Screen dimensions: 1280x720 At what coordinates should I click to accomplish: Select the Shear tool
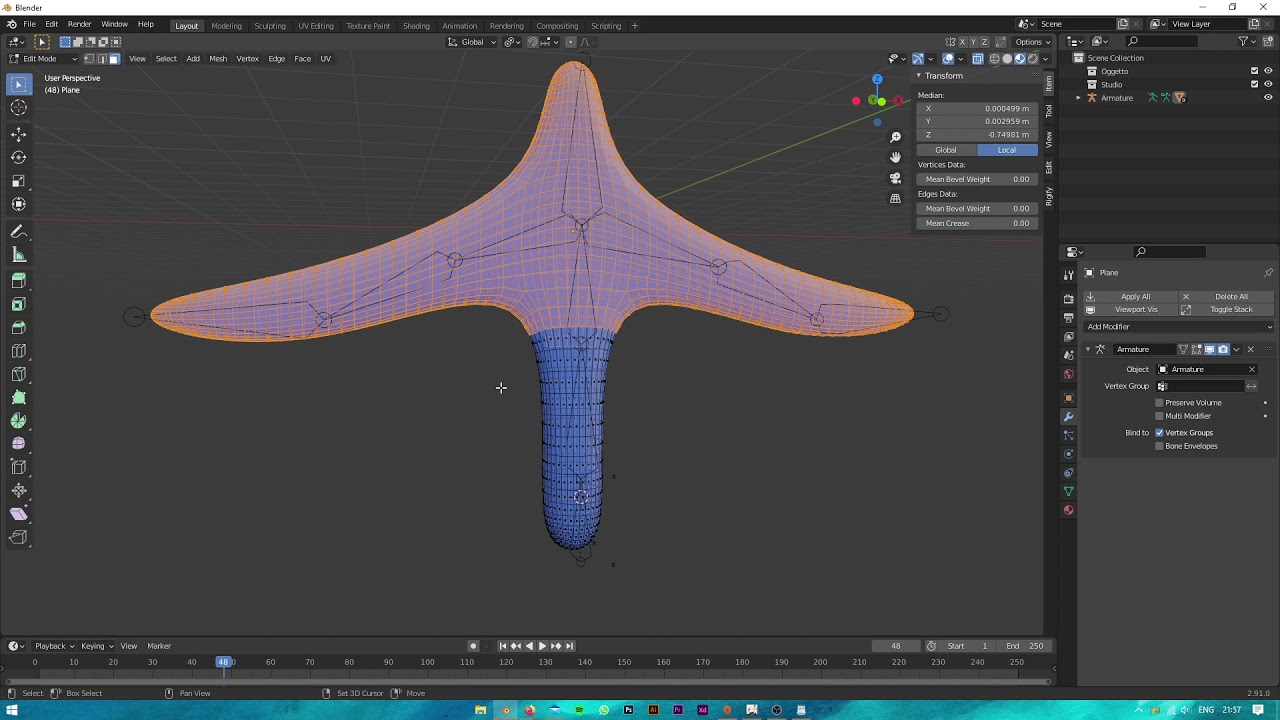tap(18, 514)
